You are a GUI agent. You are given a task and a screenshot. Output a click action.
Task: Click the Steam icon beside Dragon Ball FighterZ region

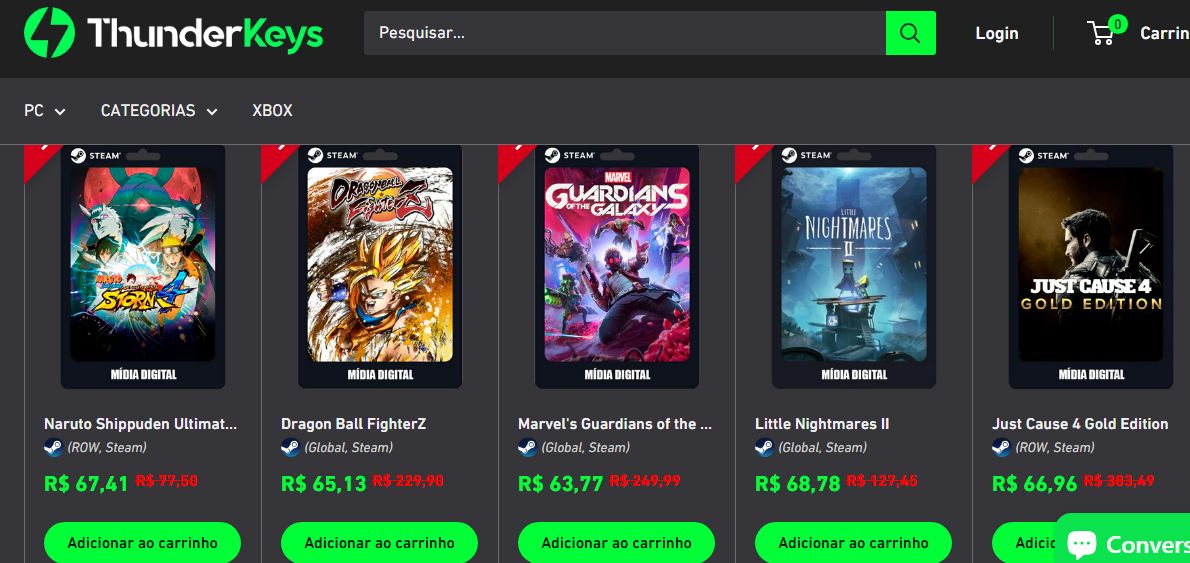click(x=290, y=447)
